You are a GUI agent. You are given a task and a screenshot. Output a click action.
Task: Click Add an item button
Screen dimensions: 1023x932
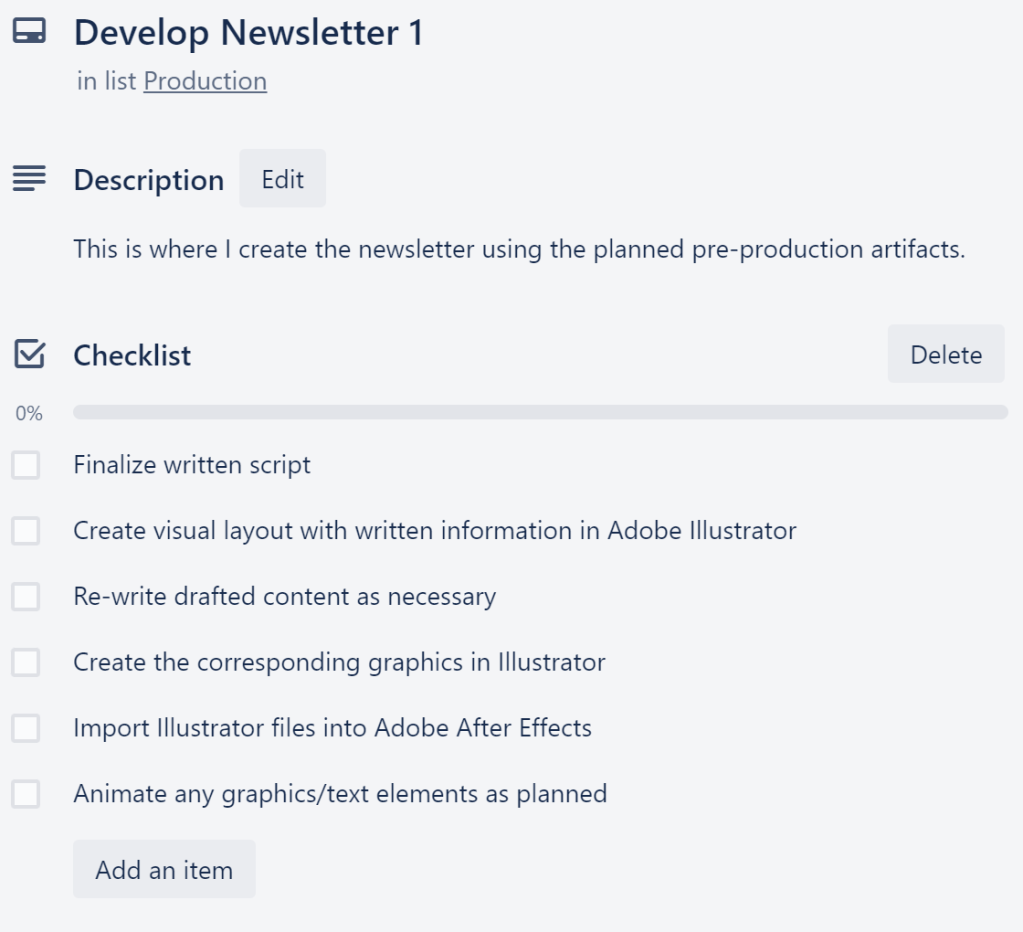click(x=164, y=869)
